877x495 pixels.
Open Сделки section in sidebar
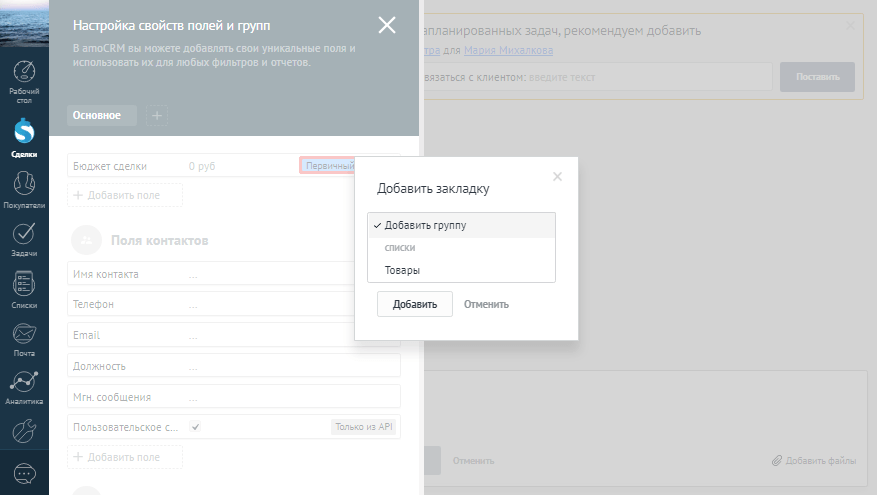tap(24, 138)
